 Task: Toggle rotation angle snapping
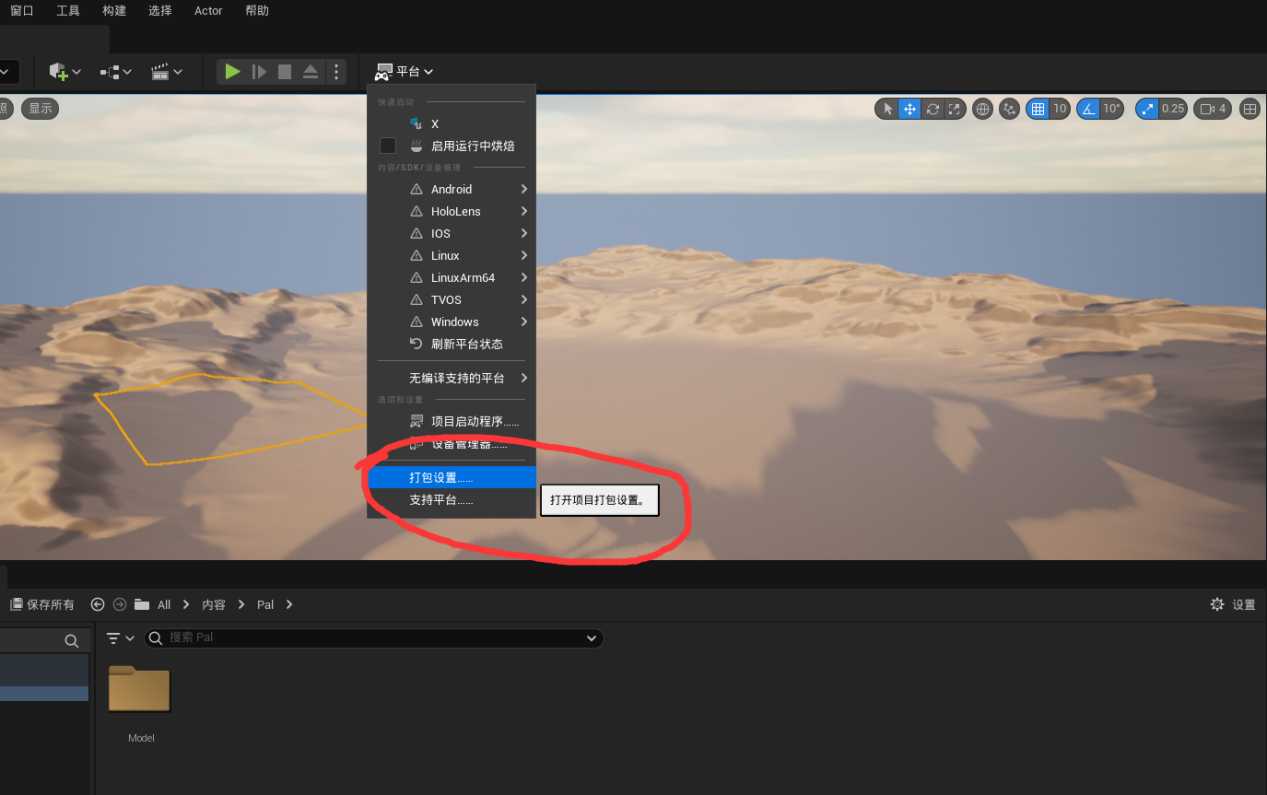(x=1089, y=109)
